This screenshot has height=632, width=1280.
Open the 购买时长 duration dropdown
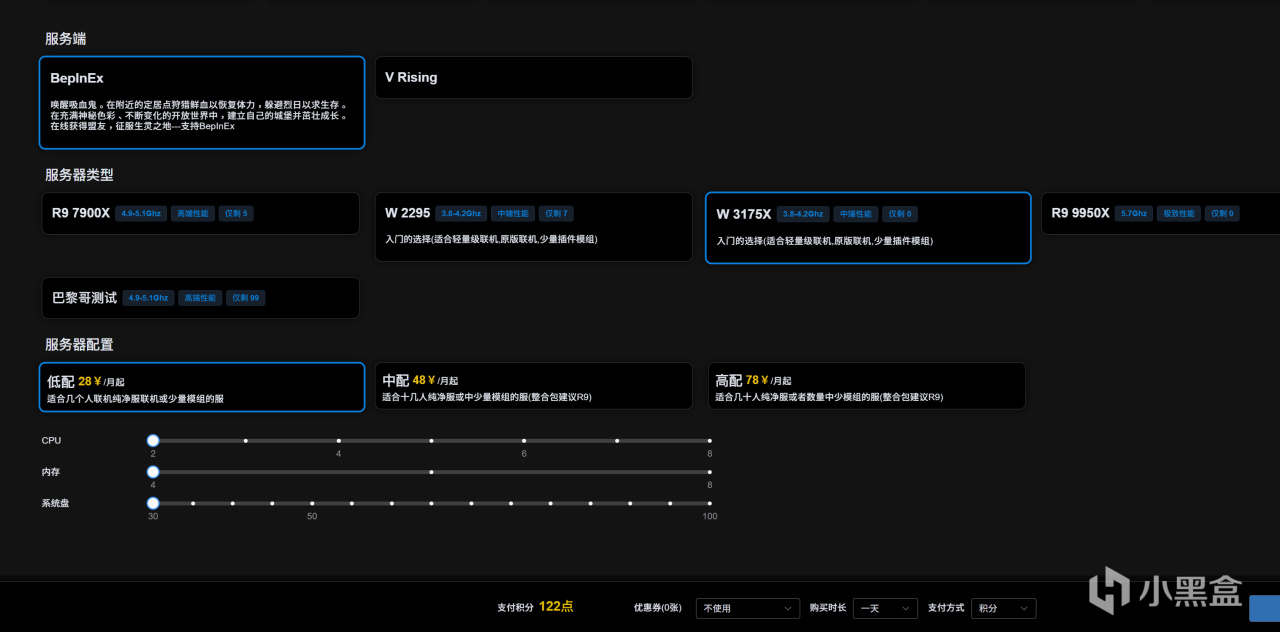pos(885,608)
